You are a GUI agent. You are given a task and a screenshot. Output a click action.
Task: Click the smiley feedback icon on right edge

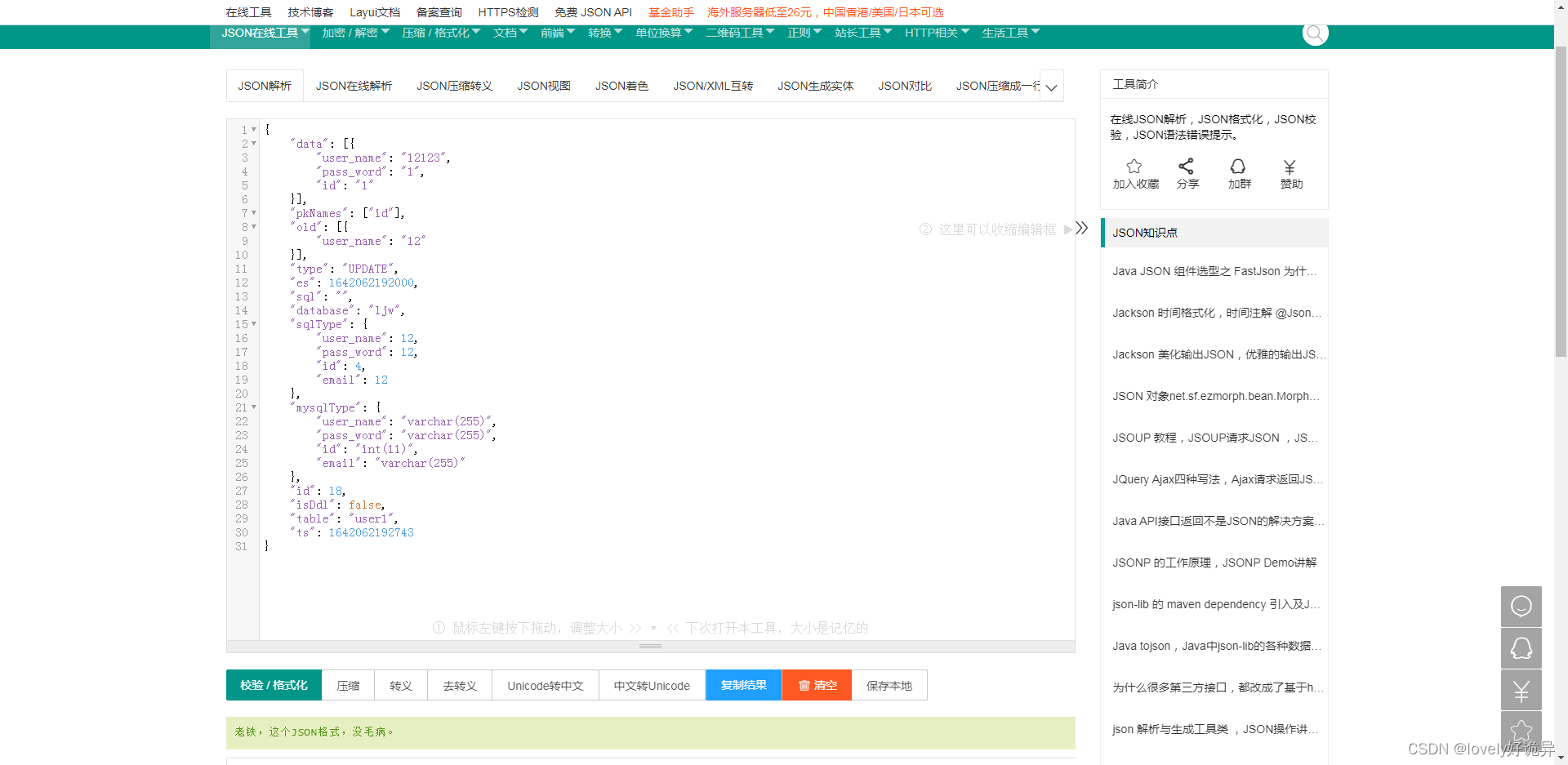[x=1521, y=607]
